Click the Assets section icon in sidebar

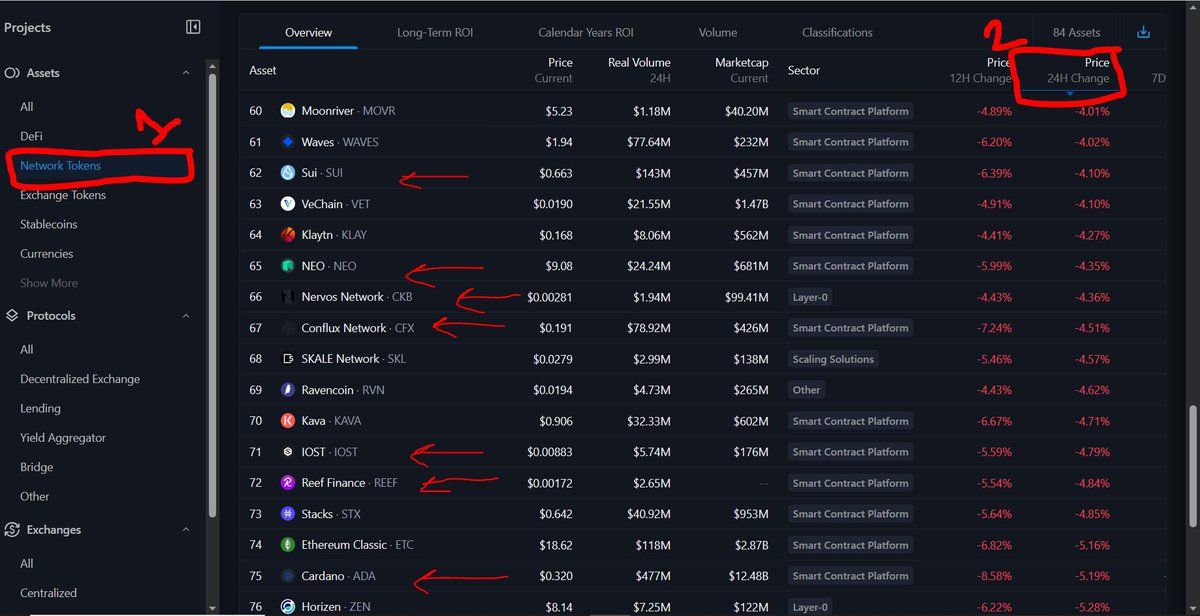12,73
